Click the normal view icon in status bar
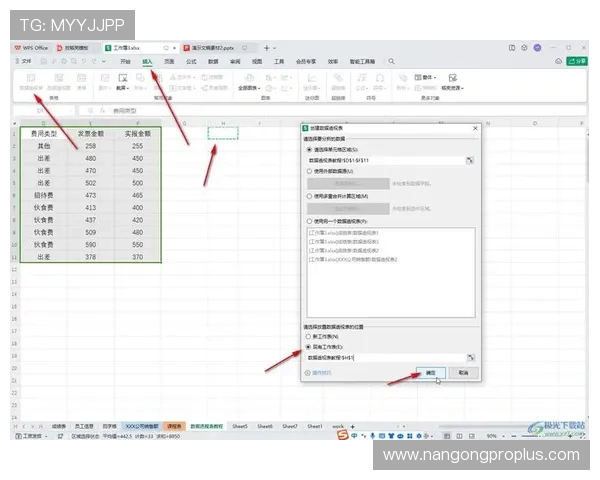The width and height of the screenshot is (600, 480). click(447, 436)
